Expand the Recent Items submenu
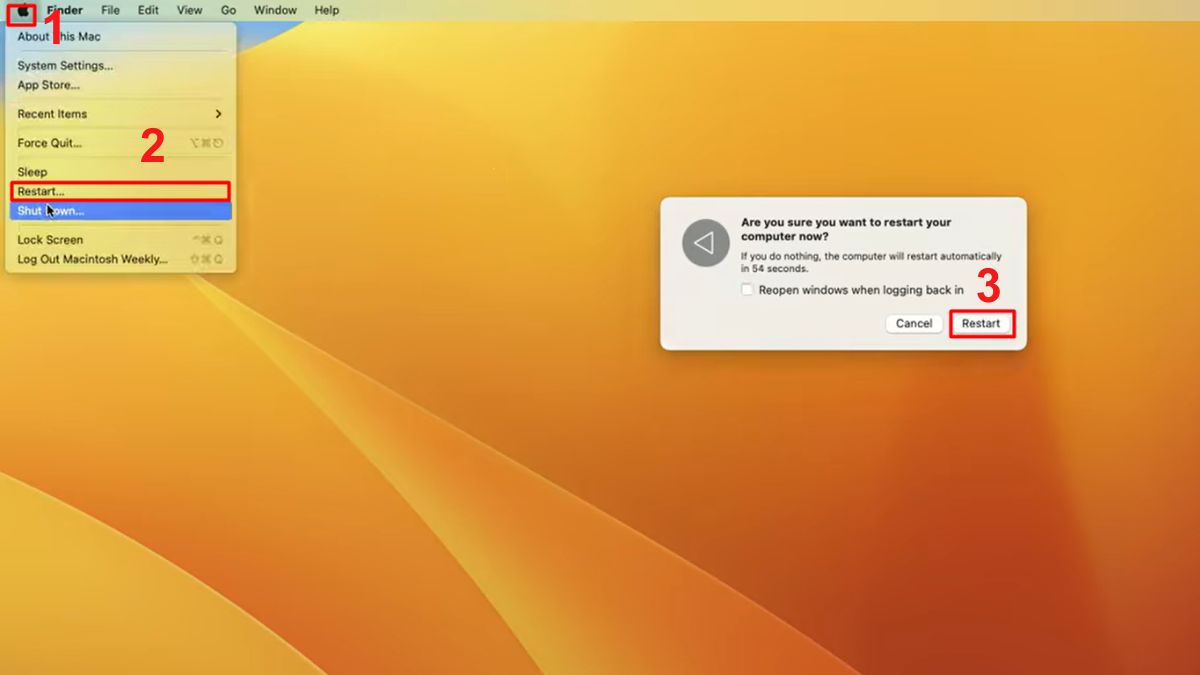 point(50,113)
